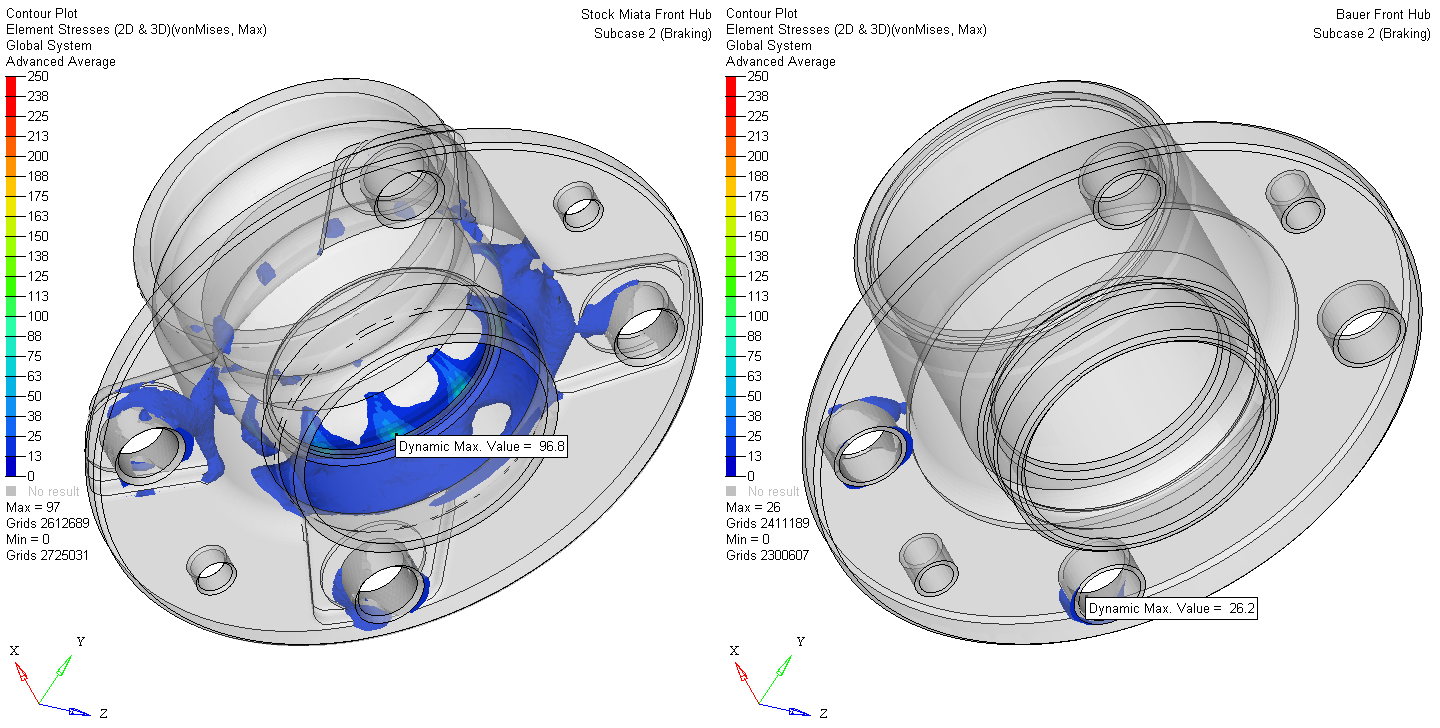Select the legend color bar in Stock Miata plot

(11, 276)
